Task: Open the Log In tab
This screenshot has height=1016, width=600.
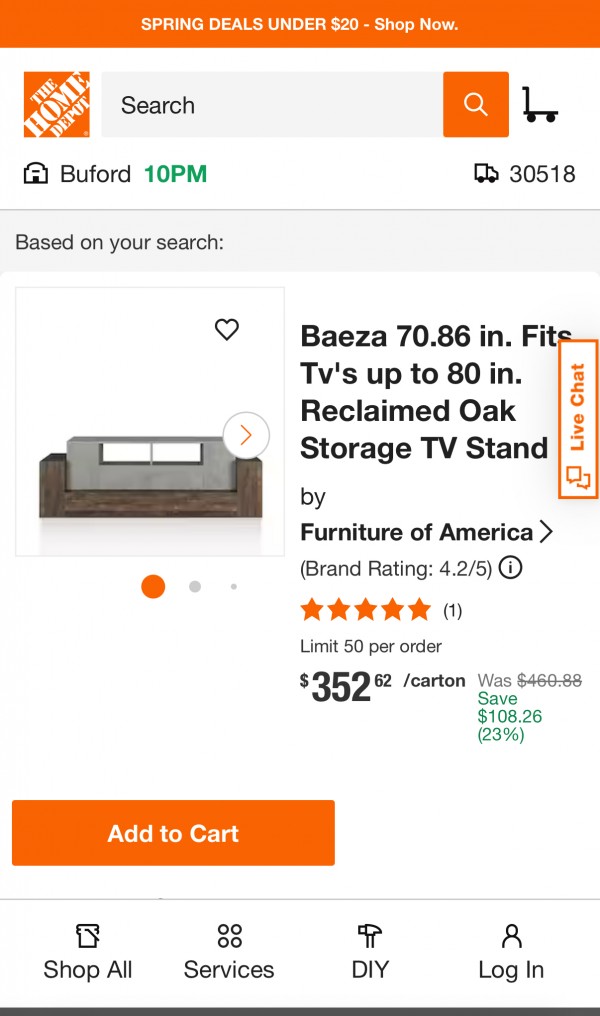Action: [511, 952]
